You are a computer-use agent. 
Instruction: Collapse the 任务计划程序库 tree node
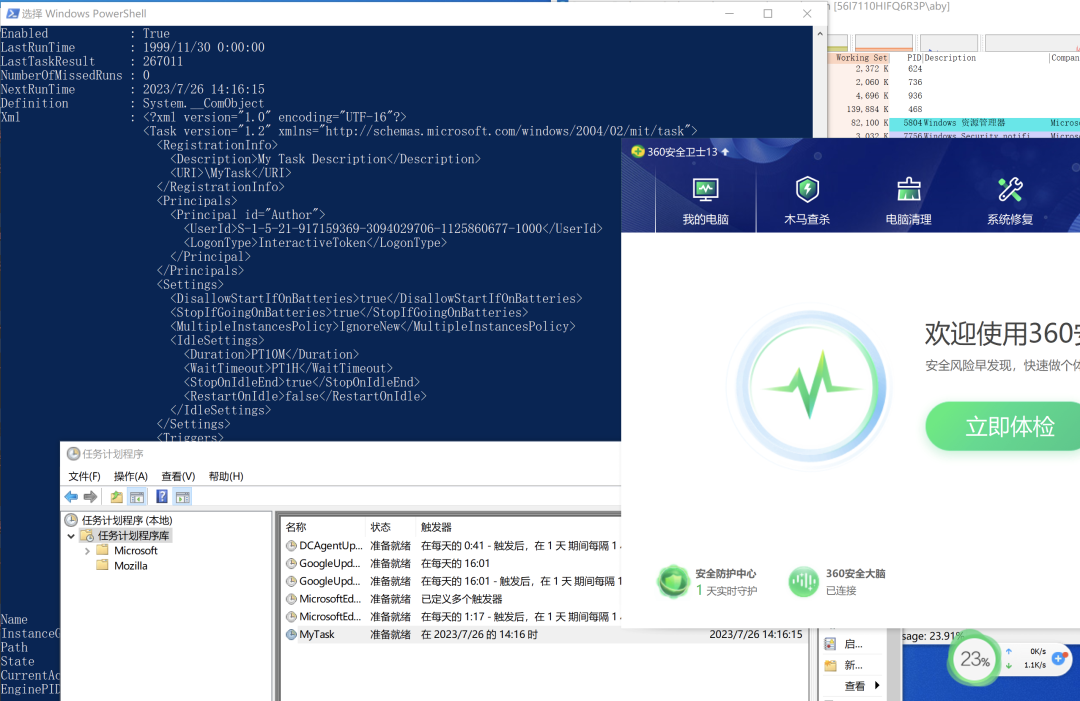click(x=71, y=536)
